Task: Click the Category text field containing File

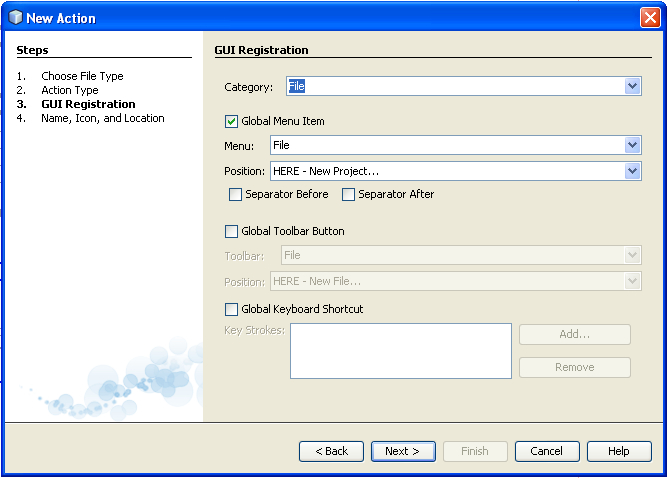Action: [456, 86]
